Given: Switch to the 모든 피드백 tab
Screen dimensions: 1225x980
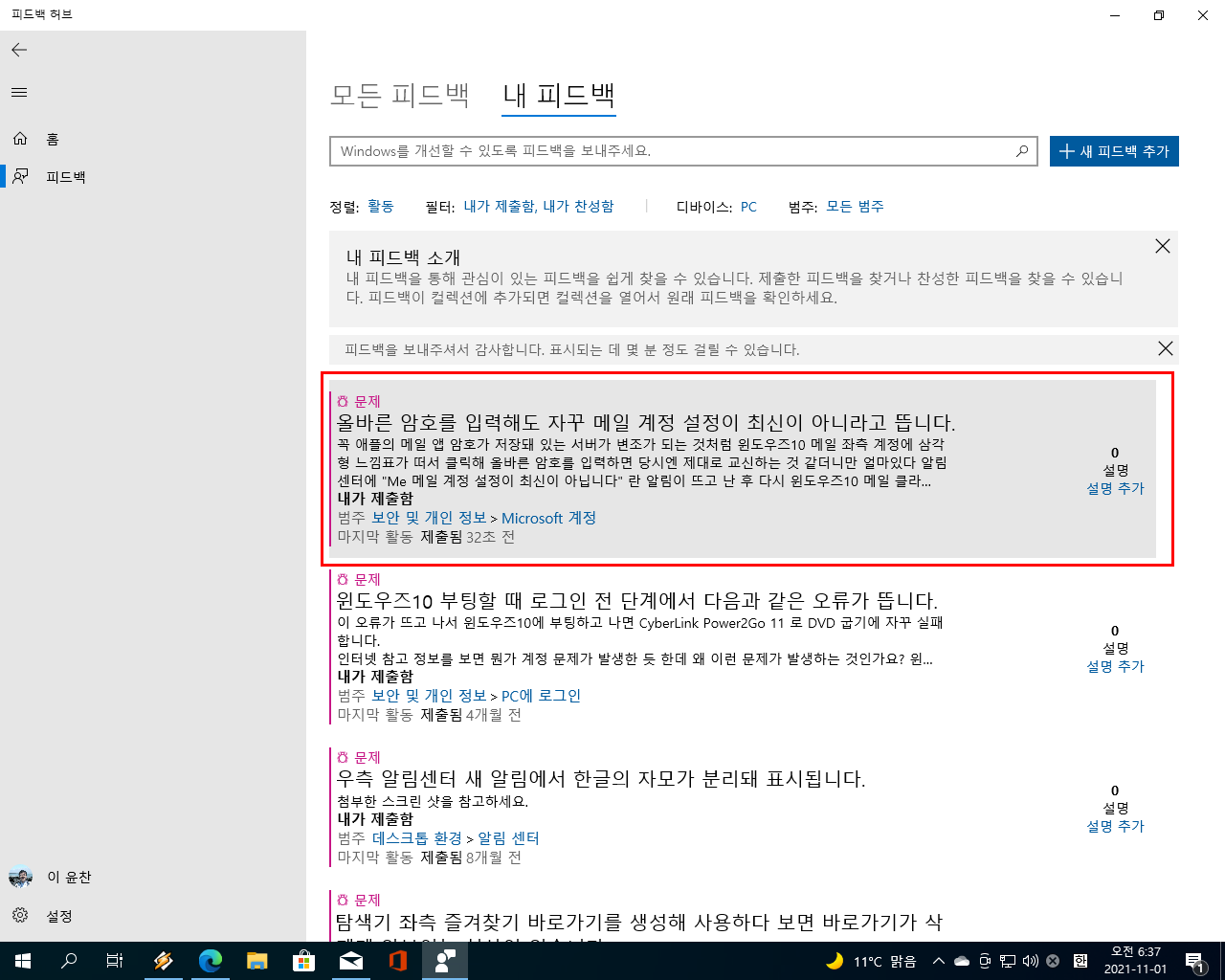Looking at the screenshot, I should coord(399,95).
